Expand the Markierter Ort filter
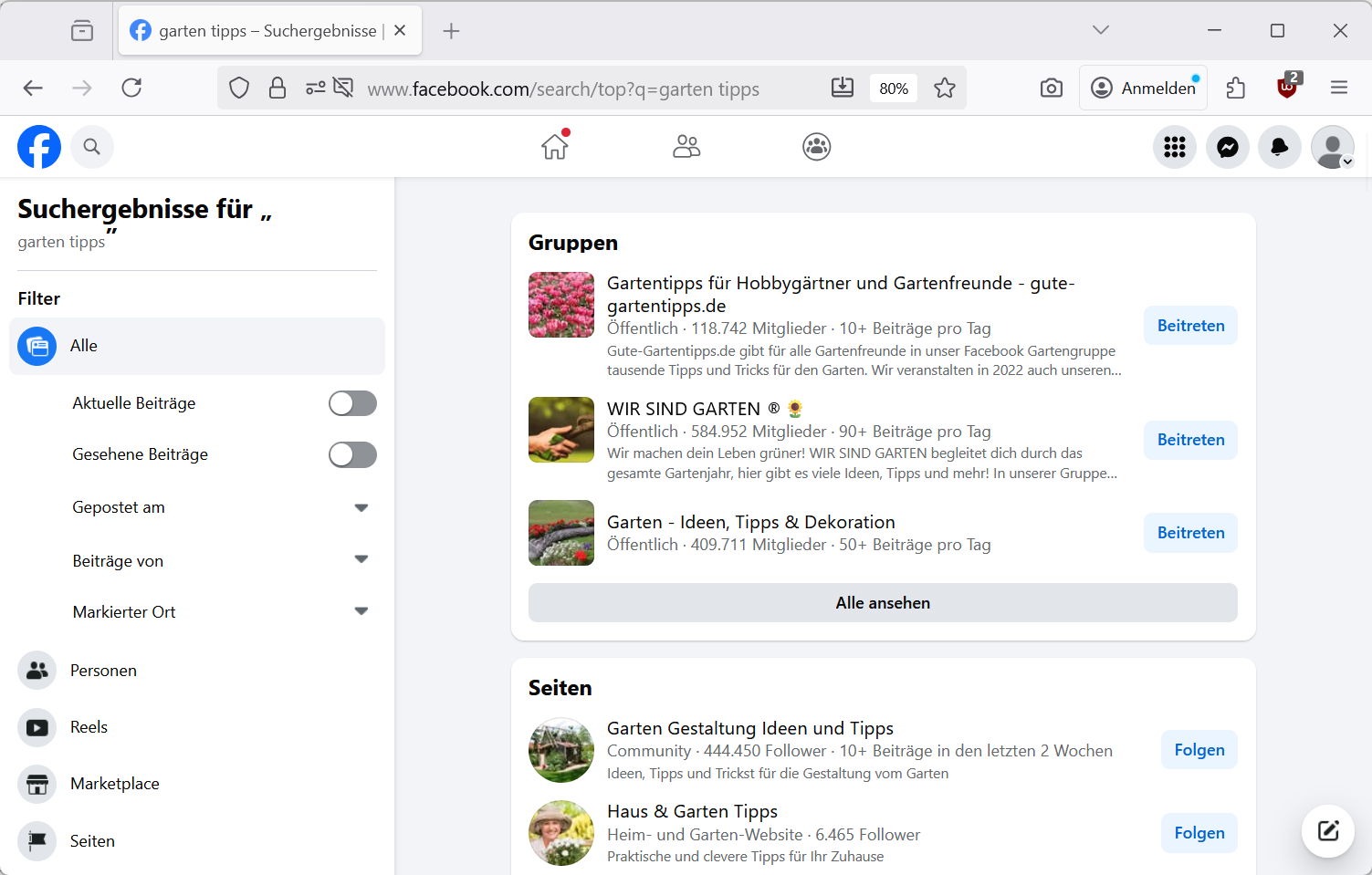This screenshot has width=1372, height=875. [361, 612]
